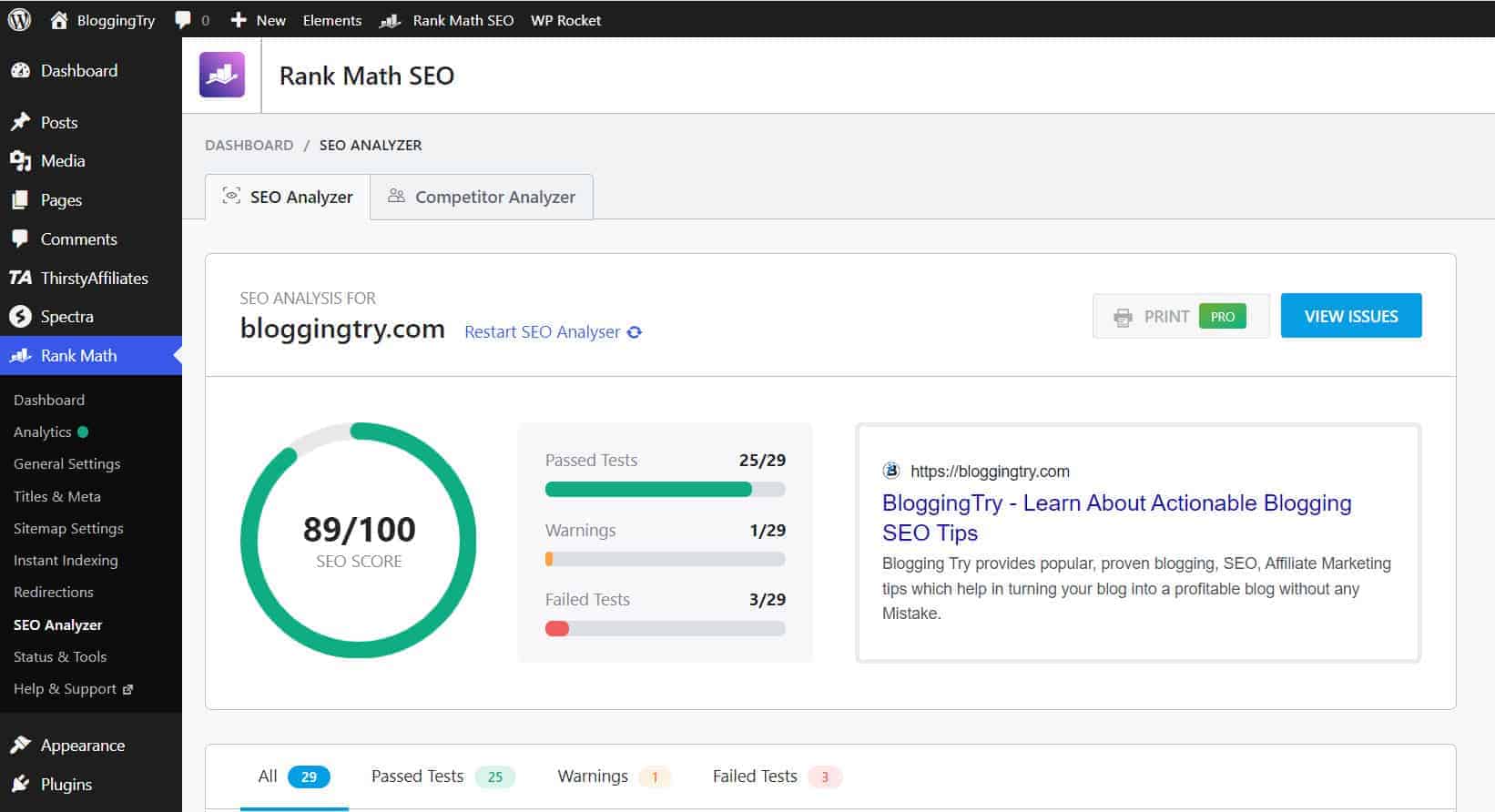The height and width of the screenshot is (812, 1495).
Task: Click the refresh icon beside Restart SEO Analyser
Action: (x=635, y=332)
